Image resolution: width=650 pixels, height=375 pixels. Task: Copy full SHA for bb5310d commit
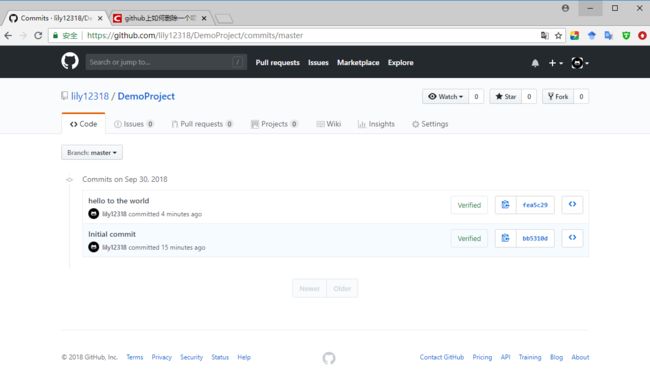(505, 238)
